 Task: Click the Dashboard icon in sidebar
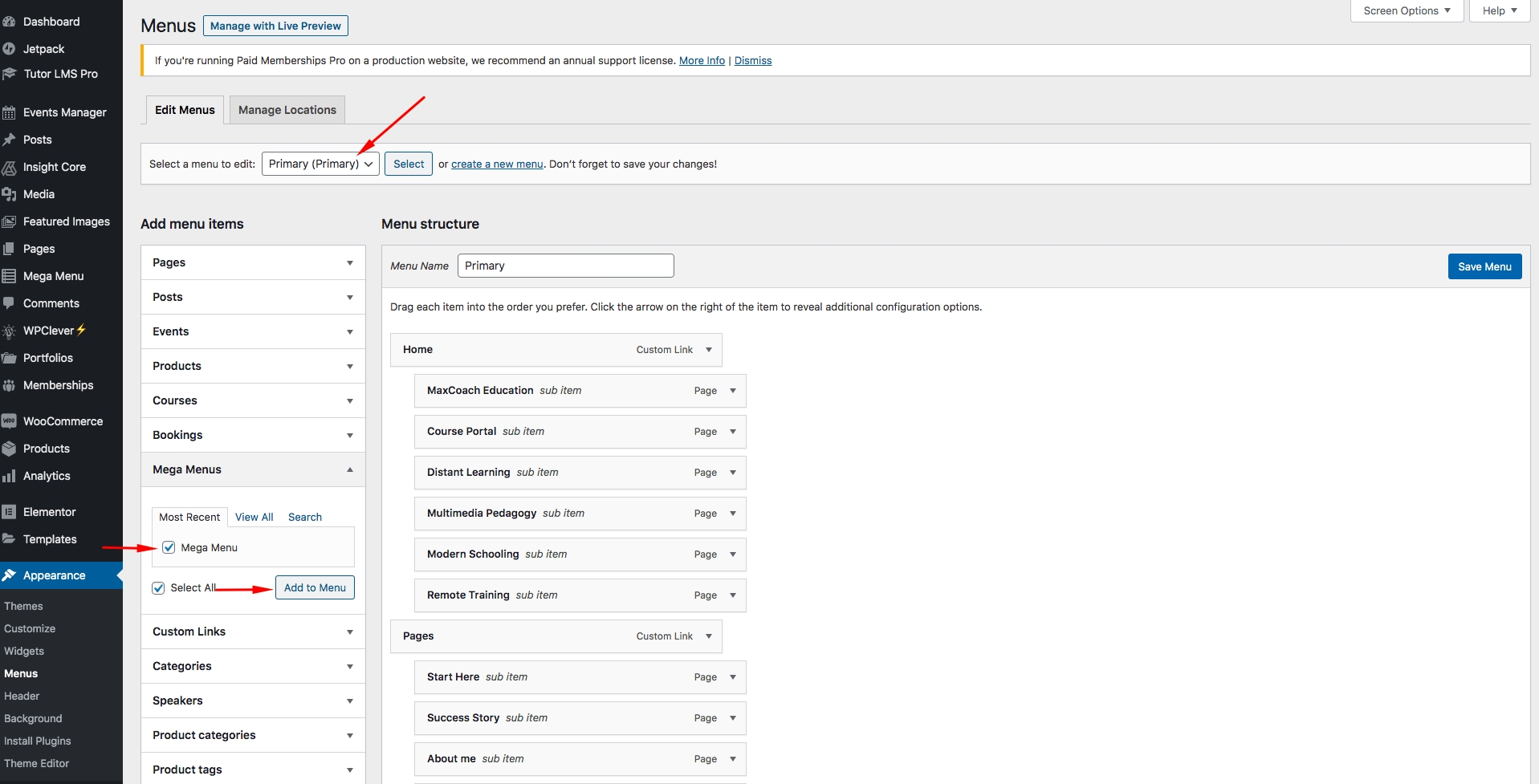tap(10, 22)
